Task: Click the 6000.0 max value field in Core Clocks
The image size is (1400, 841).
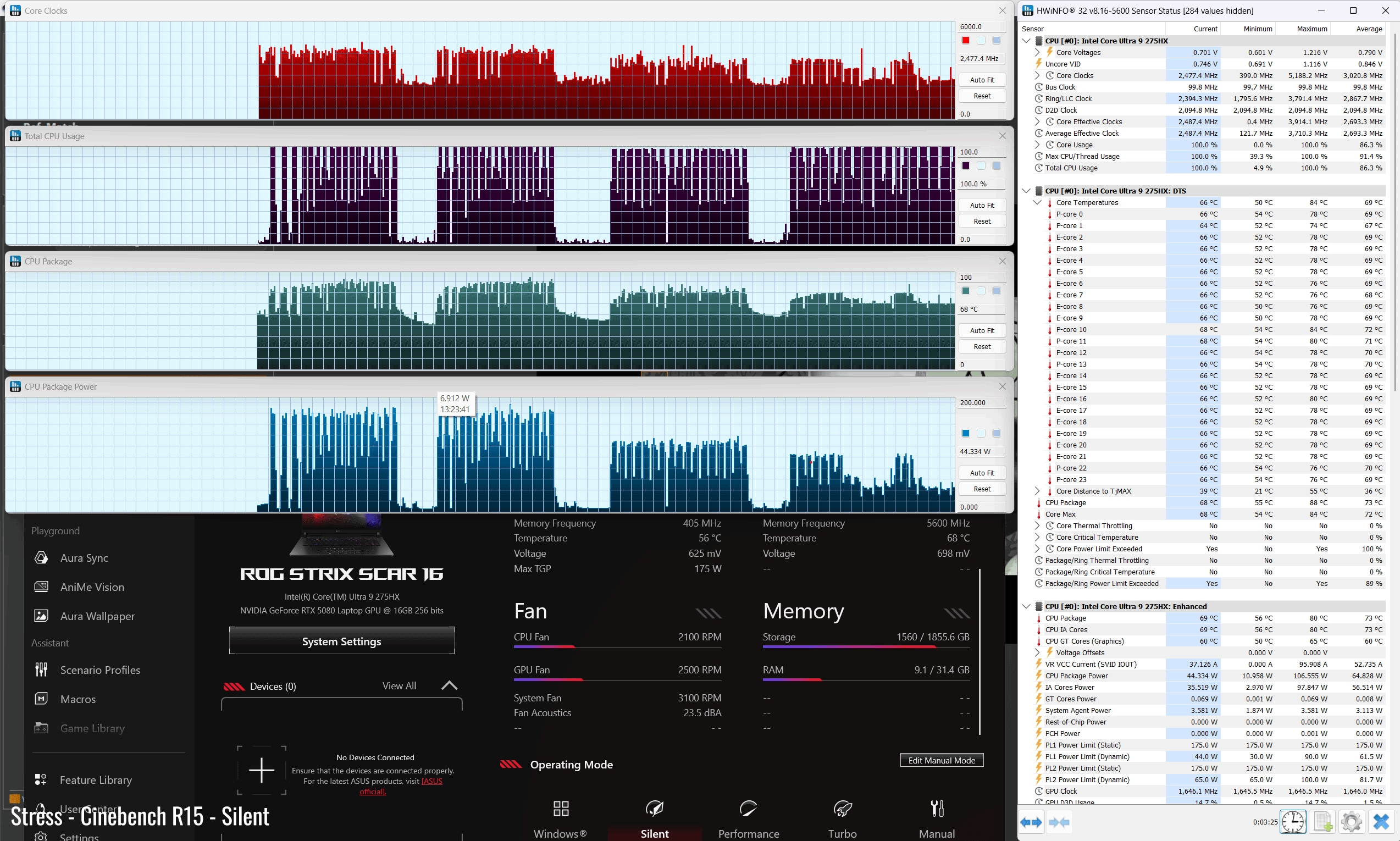Action: click(981, 26)
